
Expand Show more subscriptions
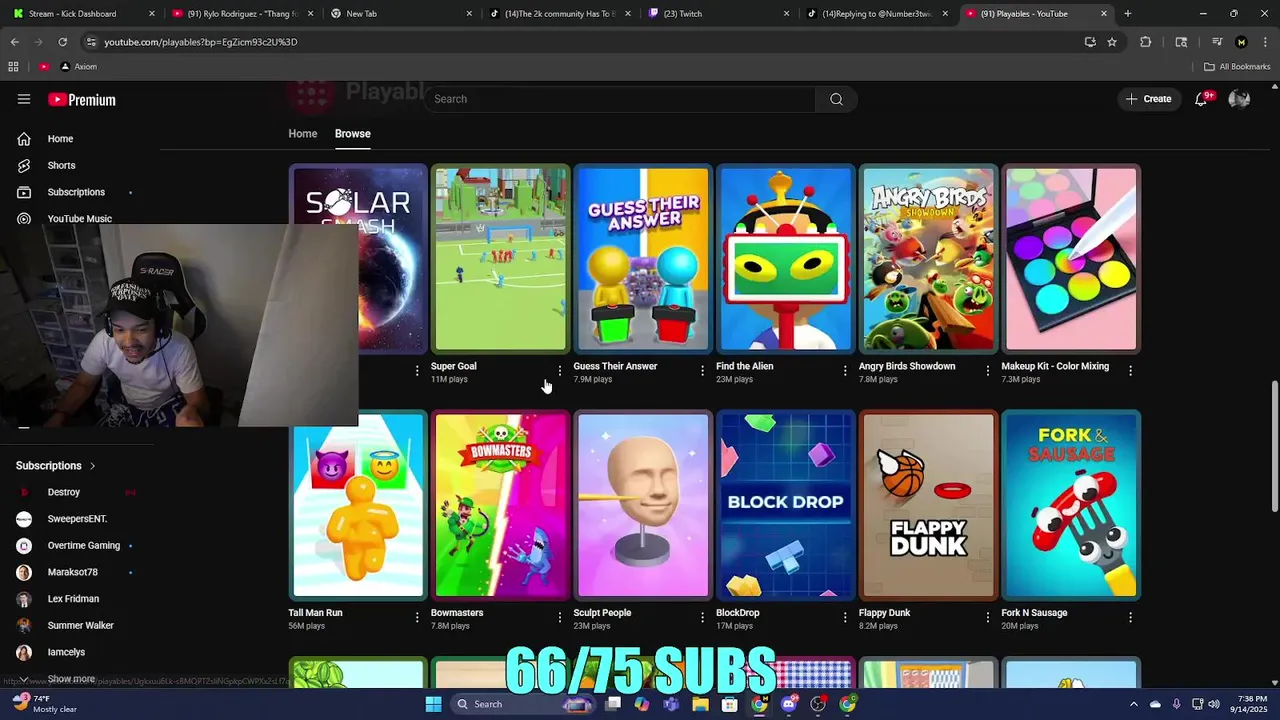(x=70, y=679)
